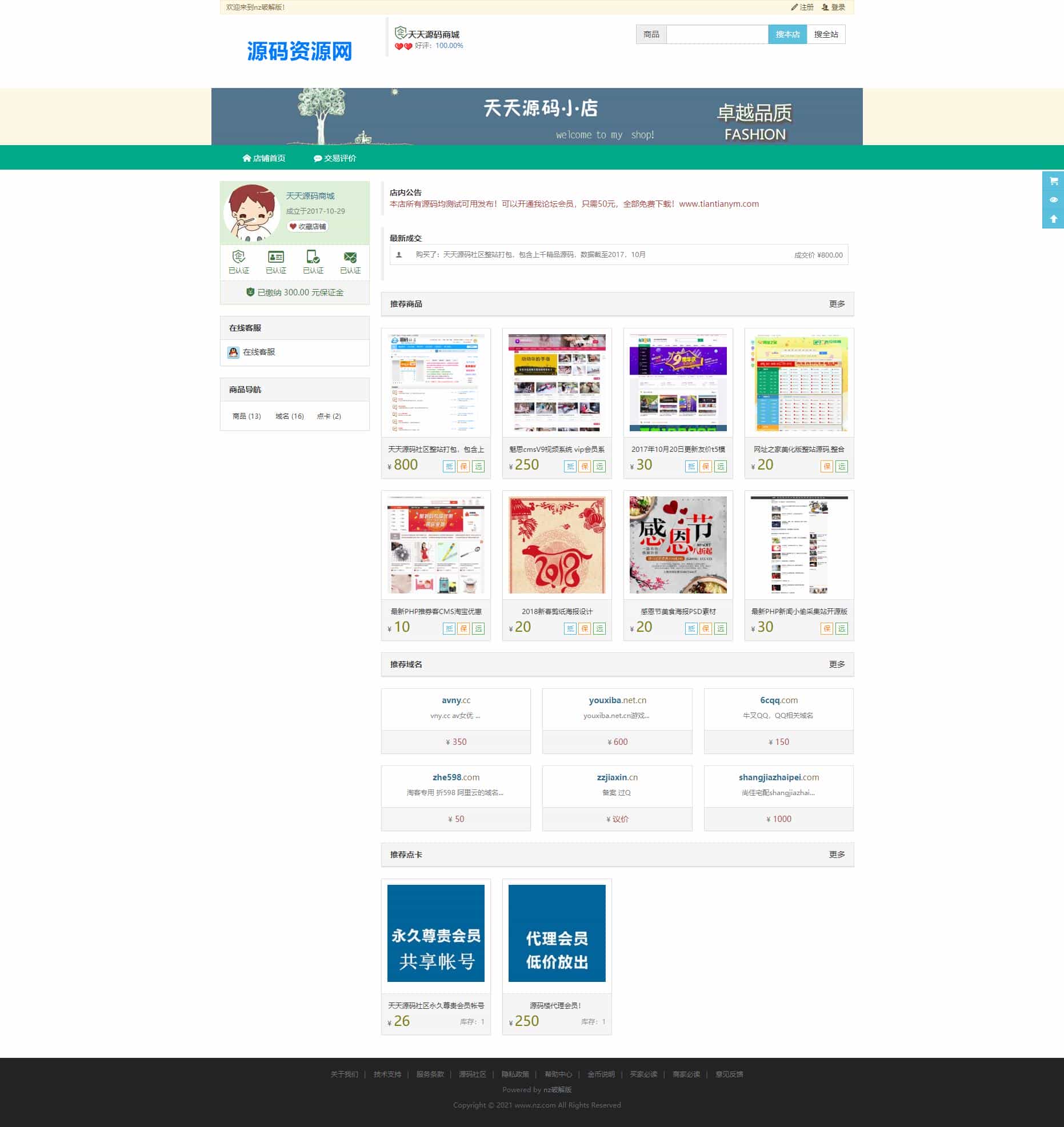The height and width of the screenshot is (1127, 1064).
Task: Click the email verified badge
Action: [350, 257]
